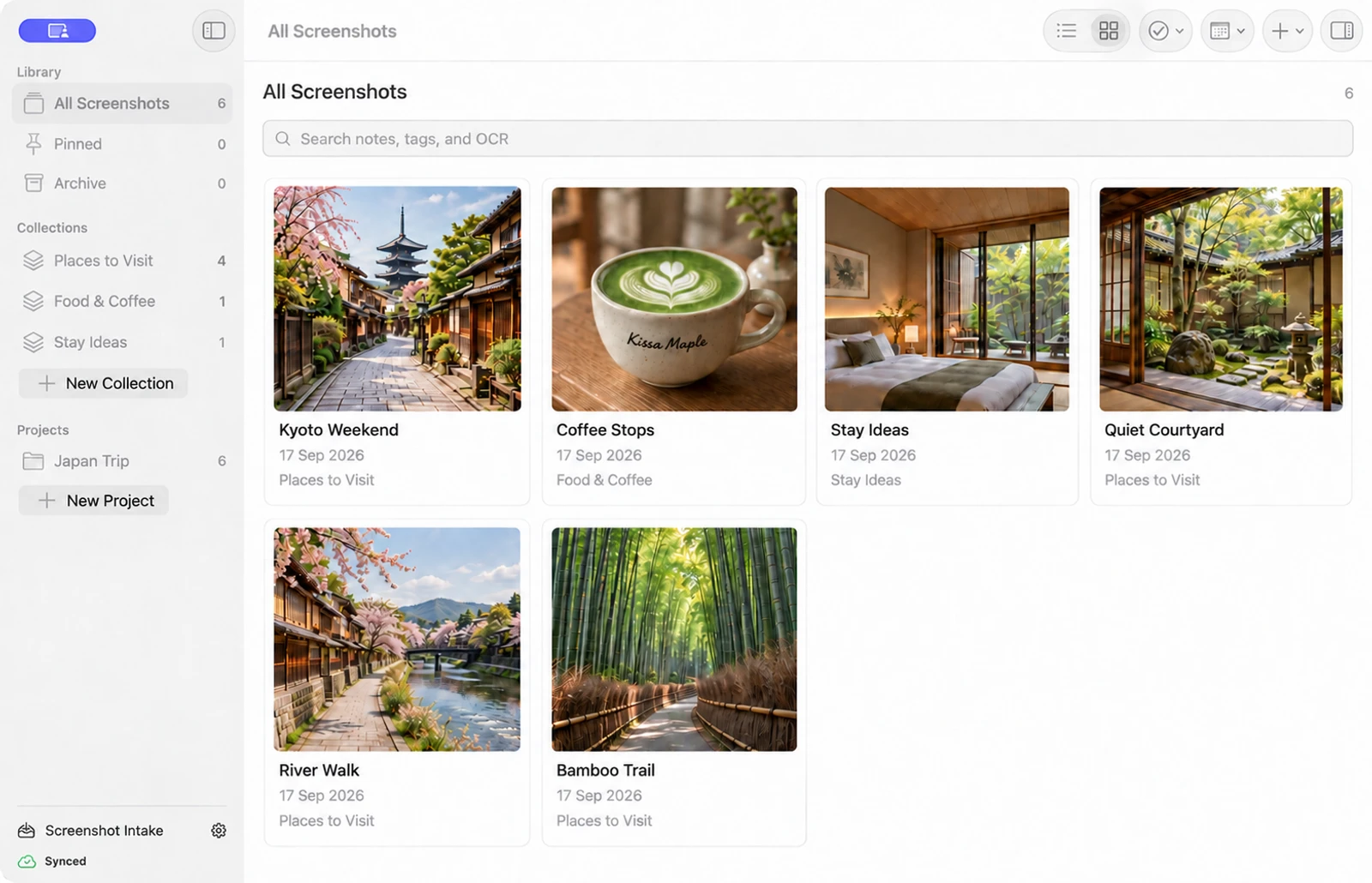This screenshot has width=1372, height=883.
Task: Open the Pinned library section
Action: pos(123,144)
